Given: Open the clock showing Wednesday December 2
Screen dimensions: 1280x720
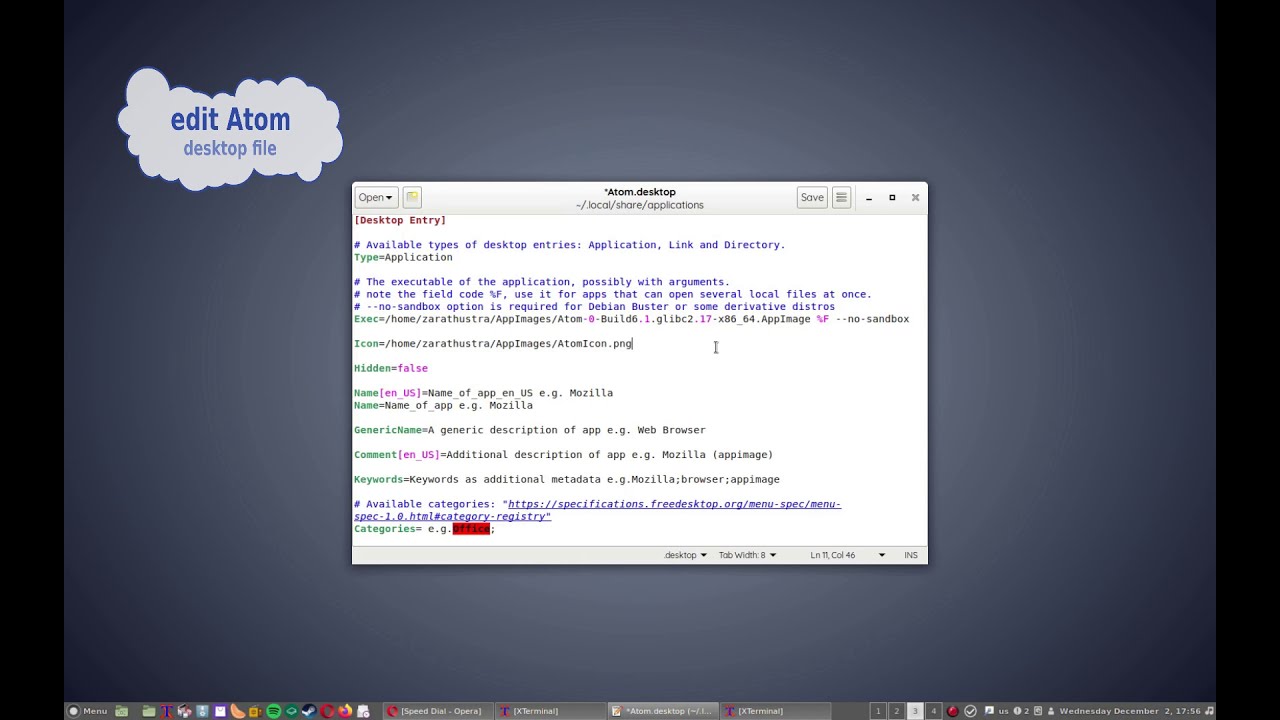Looking at the screenshot, I should (x=1130, y=711).
